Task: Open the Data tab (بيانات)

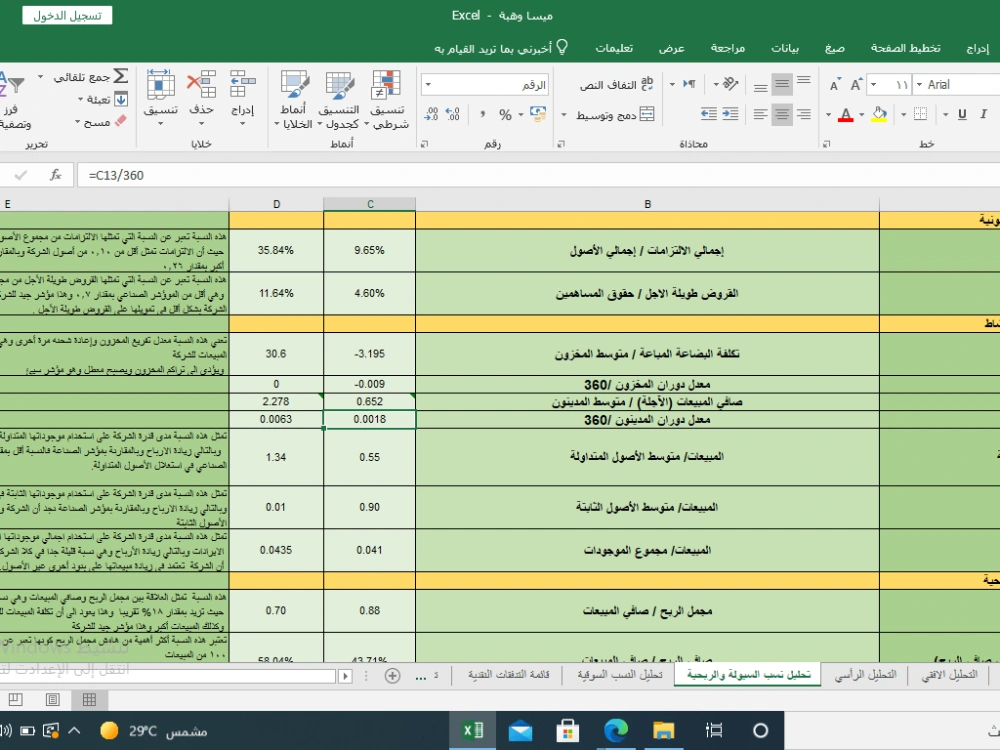Action: click(x=785, y=48)
